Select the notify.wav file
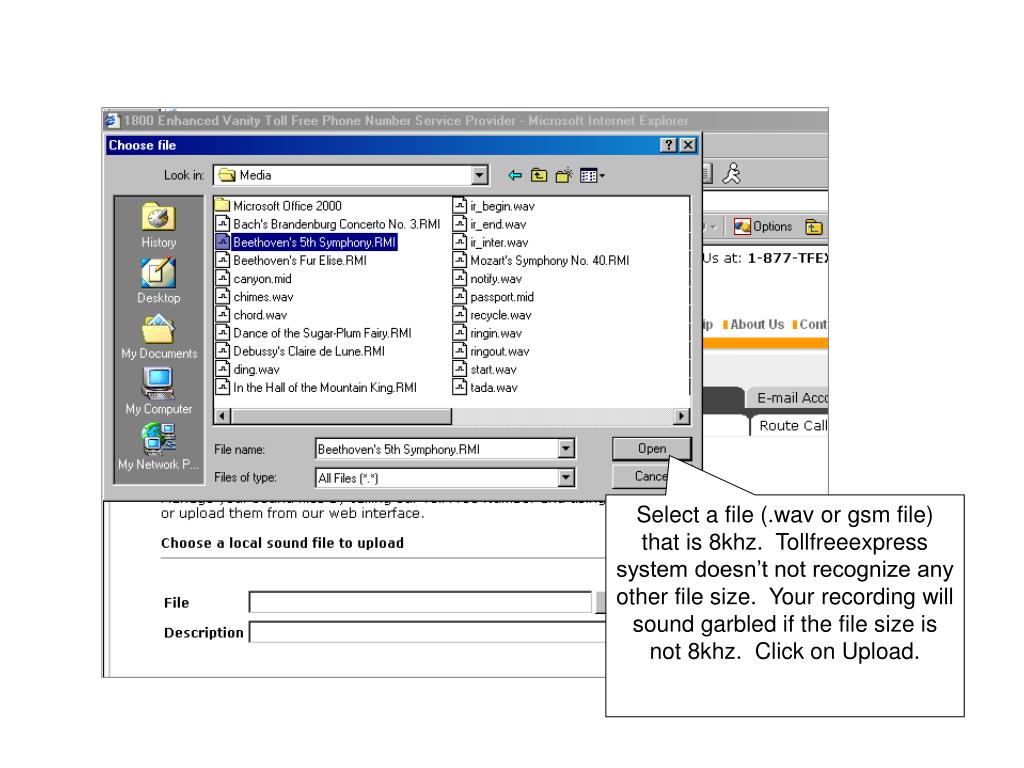Image resolution: width=1024 pixels, height=768 pixels. [488, 279]
